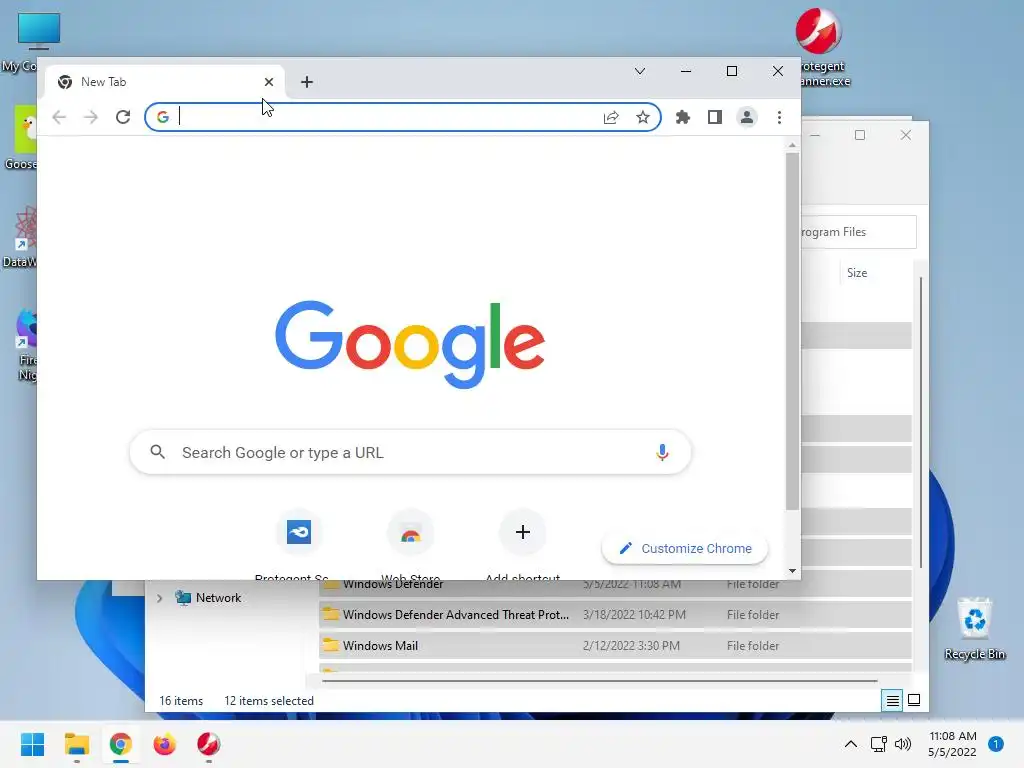The height and width of the screenshot is (768, 1024).
Task: Select the New Tab tab
Action: (165, 82)
